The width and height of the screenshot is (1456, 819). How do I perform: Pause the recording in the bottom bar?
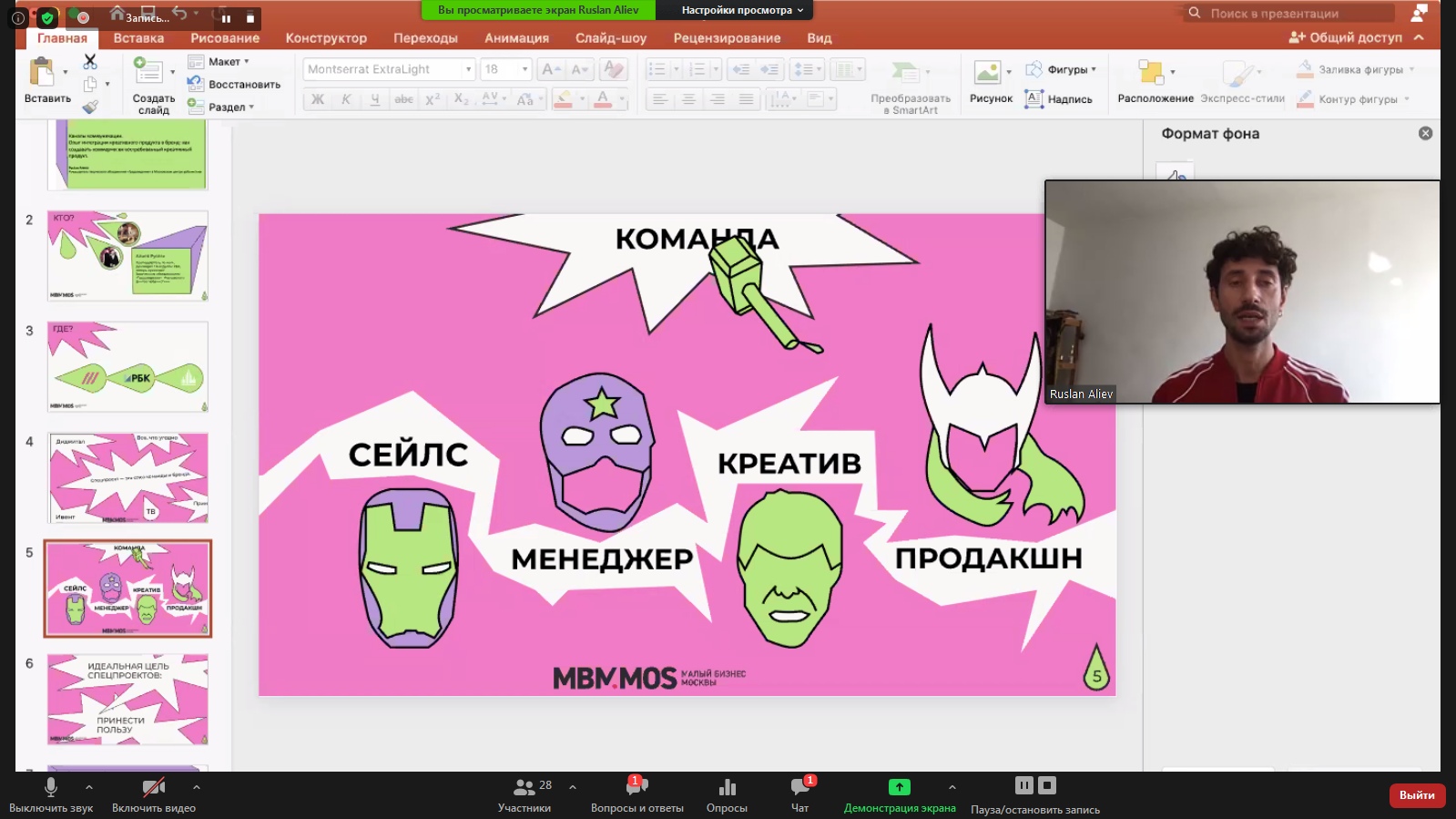[1024, 785]
